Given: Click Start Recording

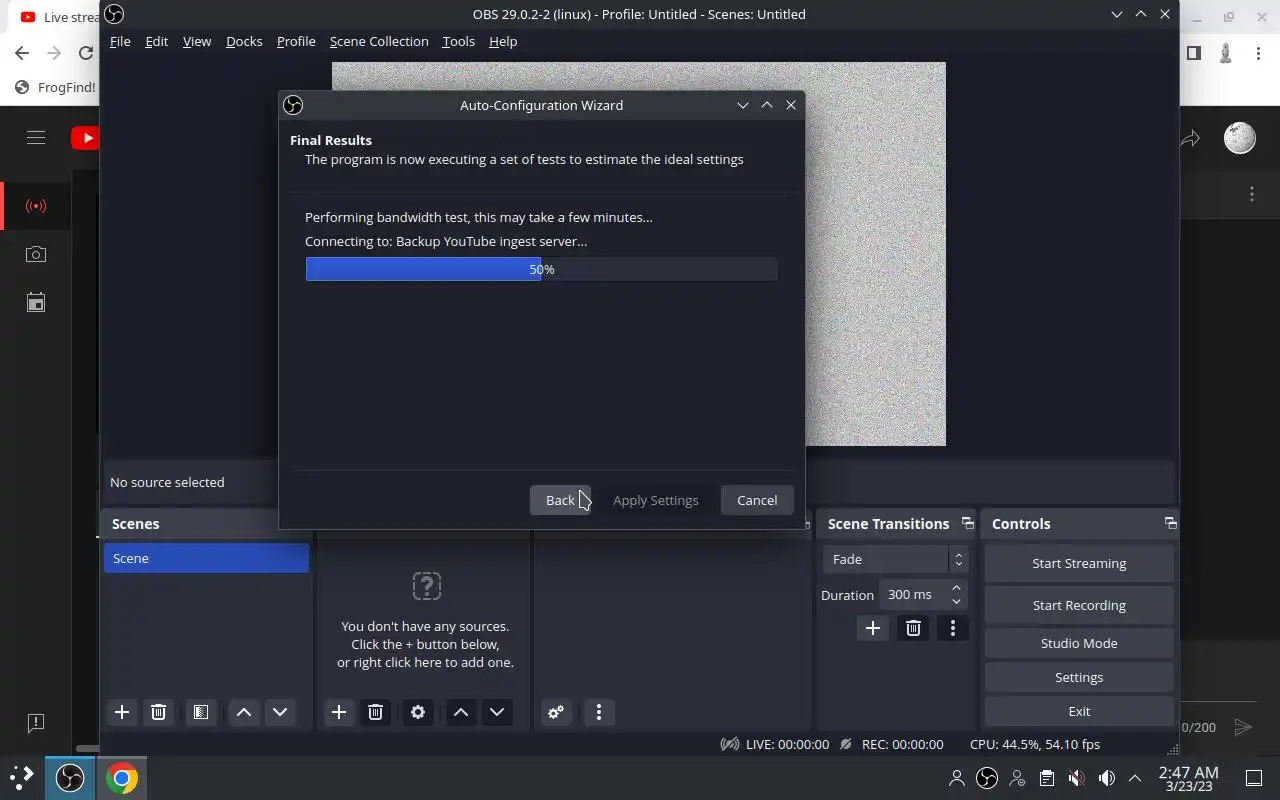Looking at the screenshot, I should click(1079, 605).
